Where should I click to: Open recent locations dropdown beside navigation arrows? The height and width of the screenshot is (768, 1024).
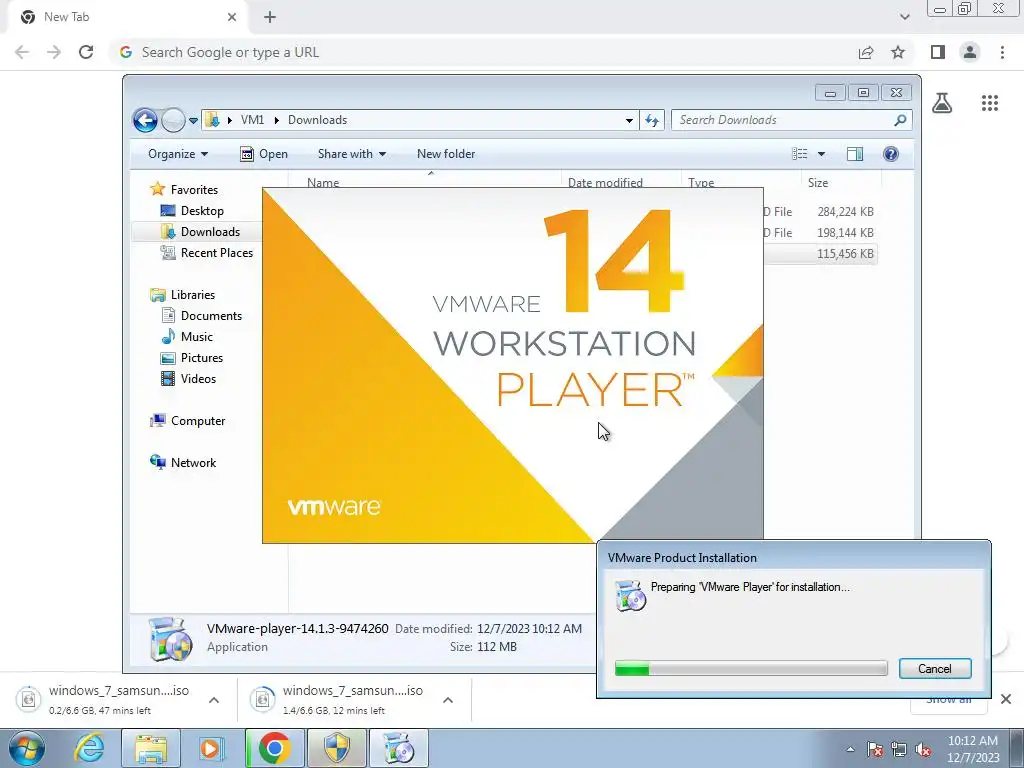193,121
